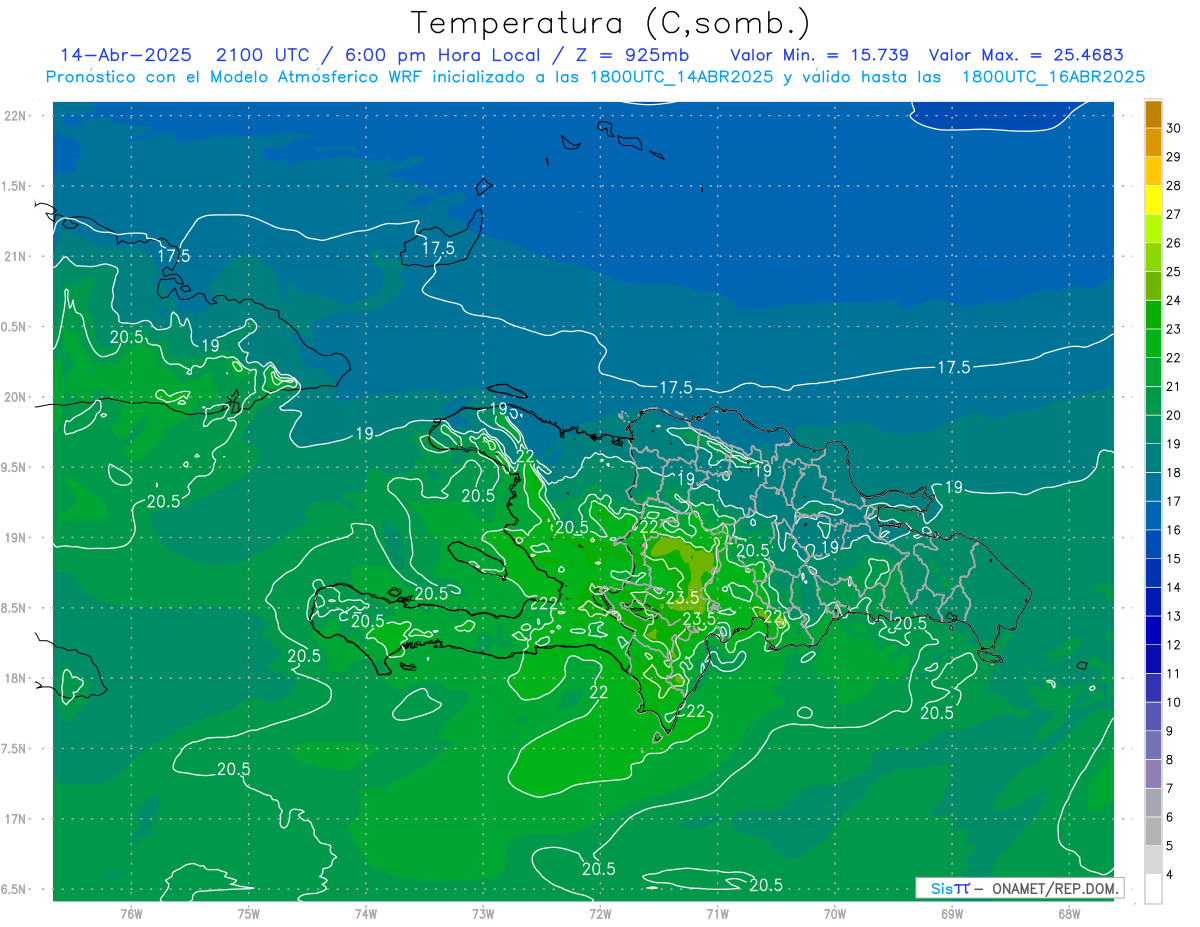Click the legend value '16'
This screenshot has width=1200, height=927.
tap(1174, 530)
